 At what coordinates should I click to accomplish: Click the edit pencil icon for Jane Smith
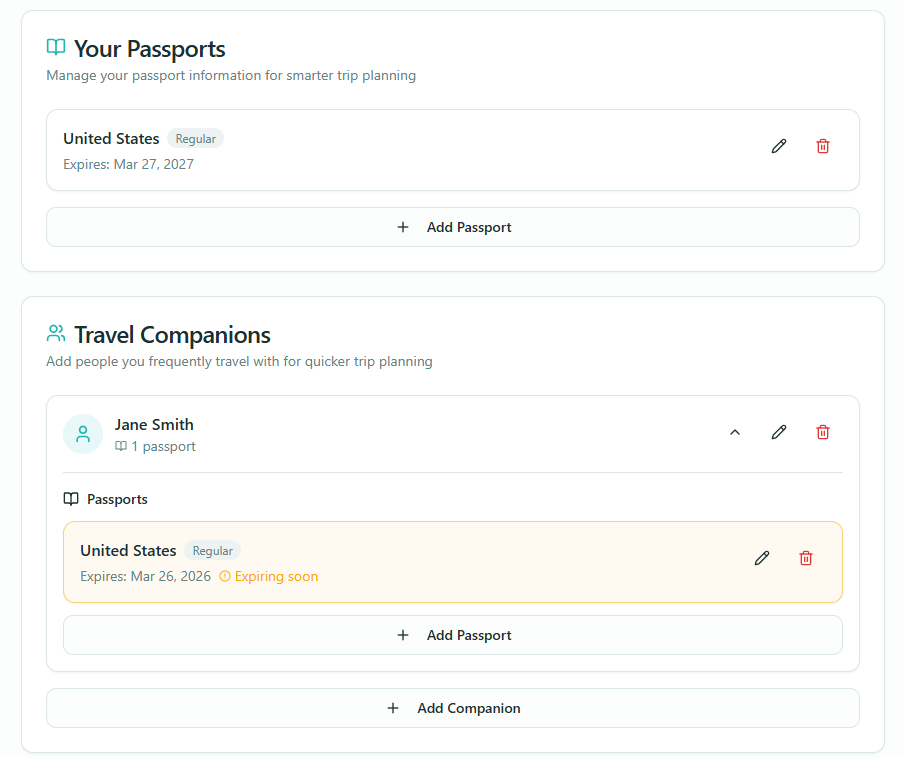(779, 432)
